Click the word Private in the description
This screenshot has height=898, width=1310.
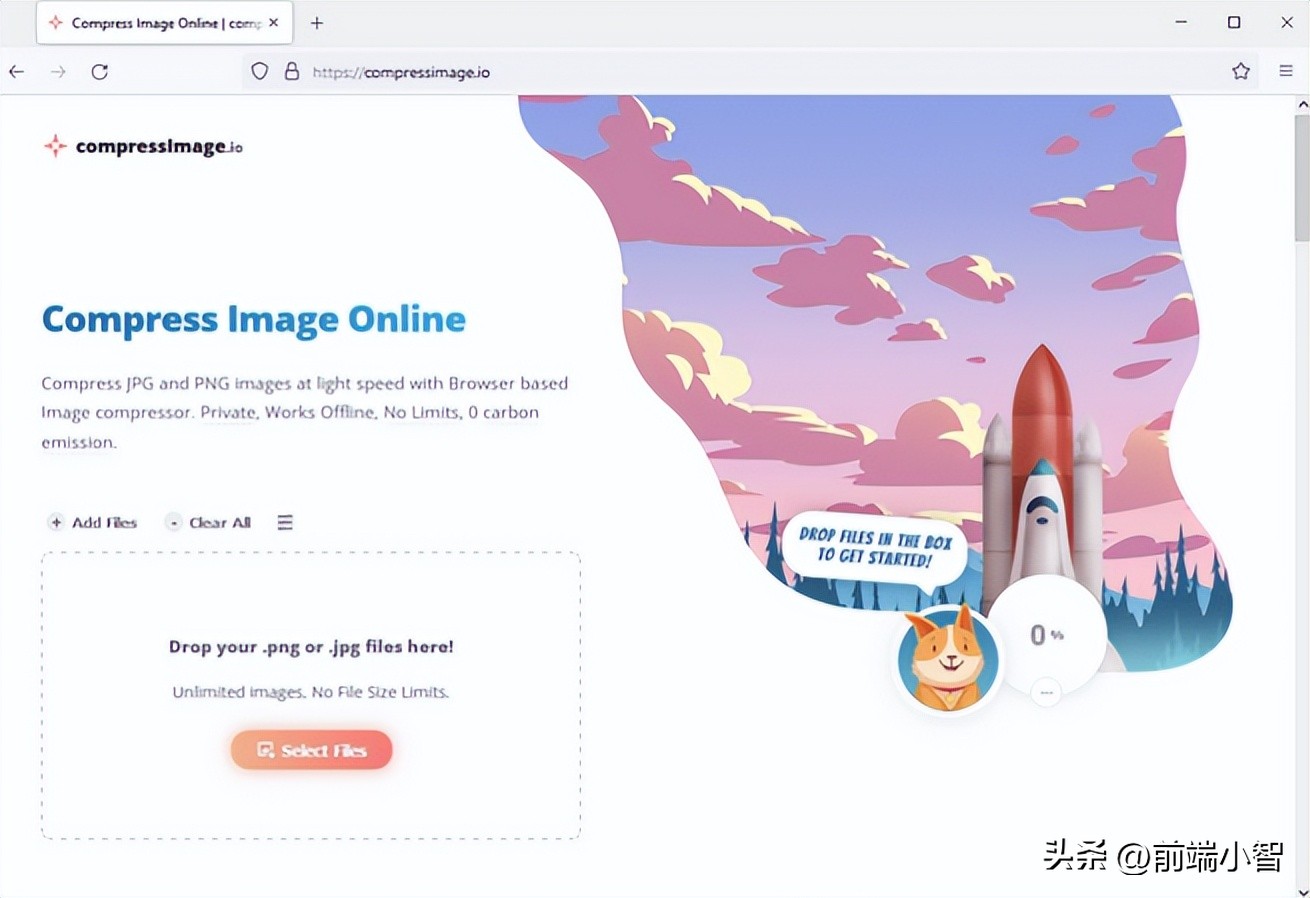228,412
